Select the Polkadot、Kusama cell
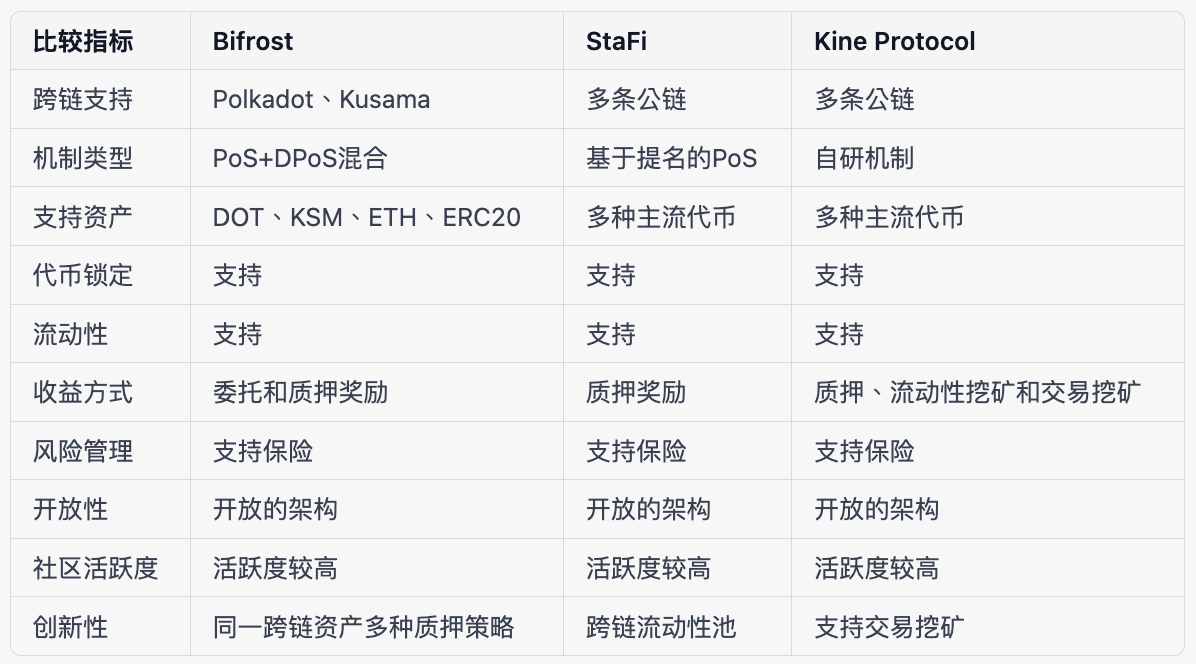This screenshot has height=664, width=1196. point(321,100)
